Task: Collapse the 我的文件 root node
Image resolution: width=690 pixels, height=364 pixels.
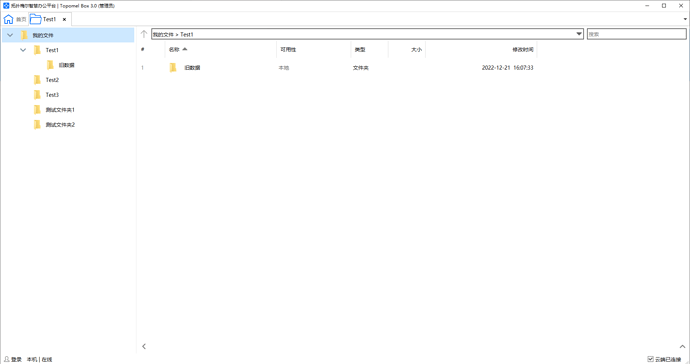Action: click(10, 35)
